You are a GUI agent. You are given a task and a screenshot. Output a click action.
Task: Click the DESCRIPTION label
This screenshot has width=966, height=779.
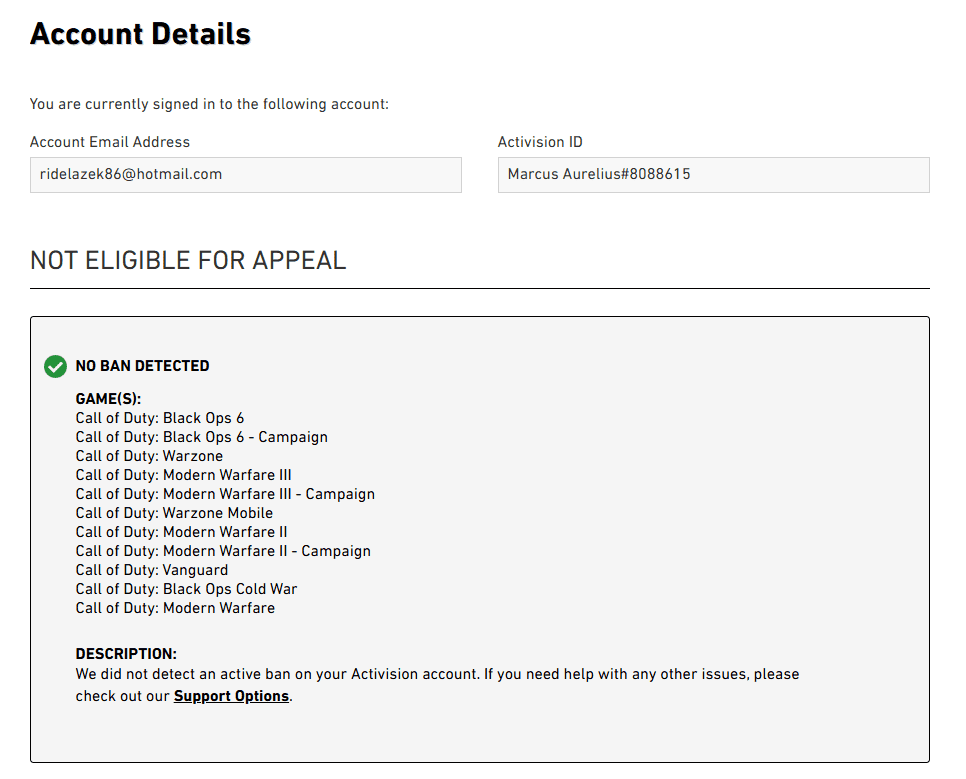[126, 655]
